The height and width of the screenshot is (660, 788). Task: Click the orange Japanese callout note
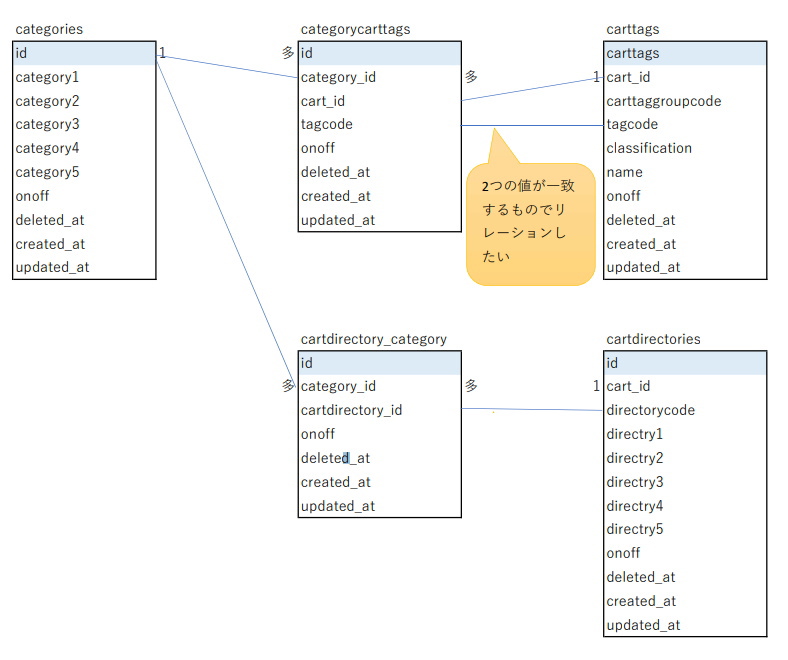(531, 224)
